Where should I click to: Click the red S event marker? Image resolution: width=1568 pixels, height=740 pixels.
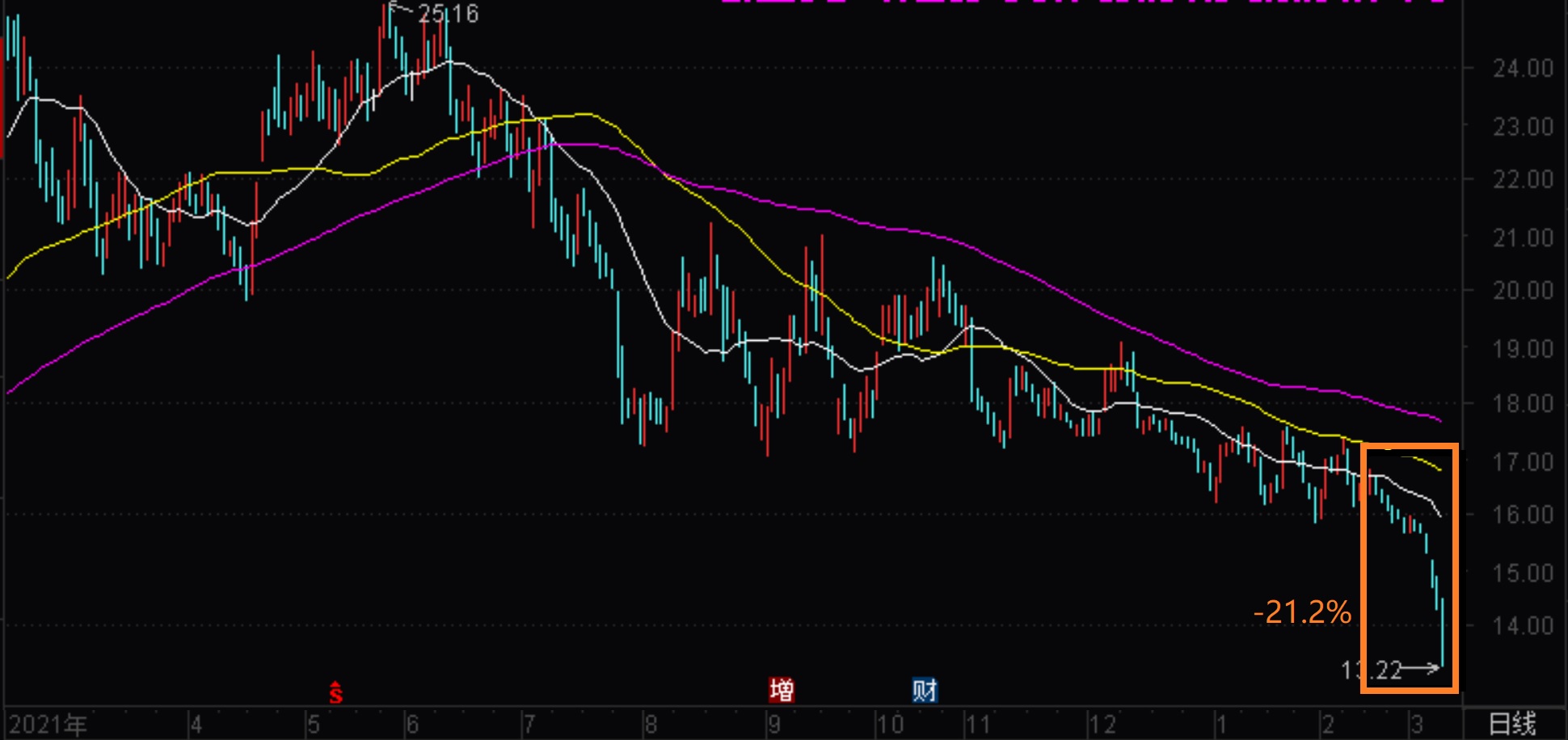(335, 692)
